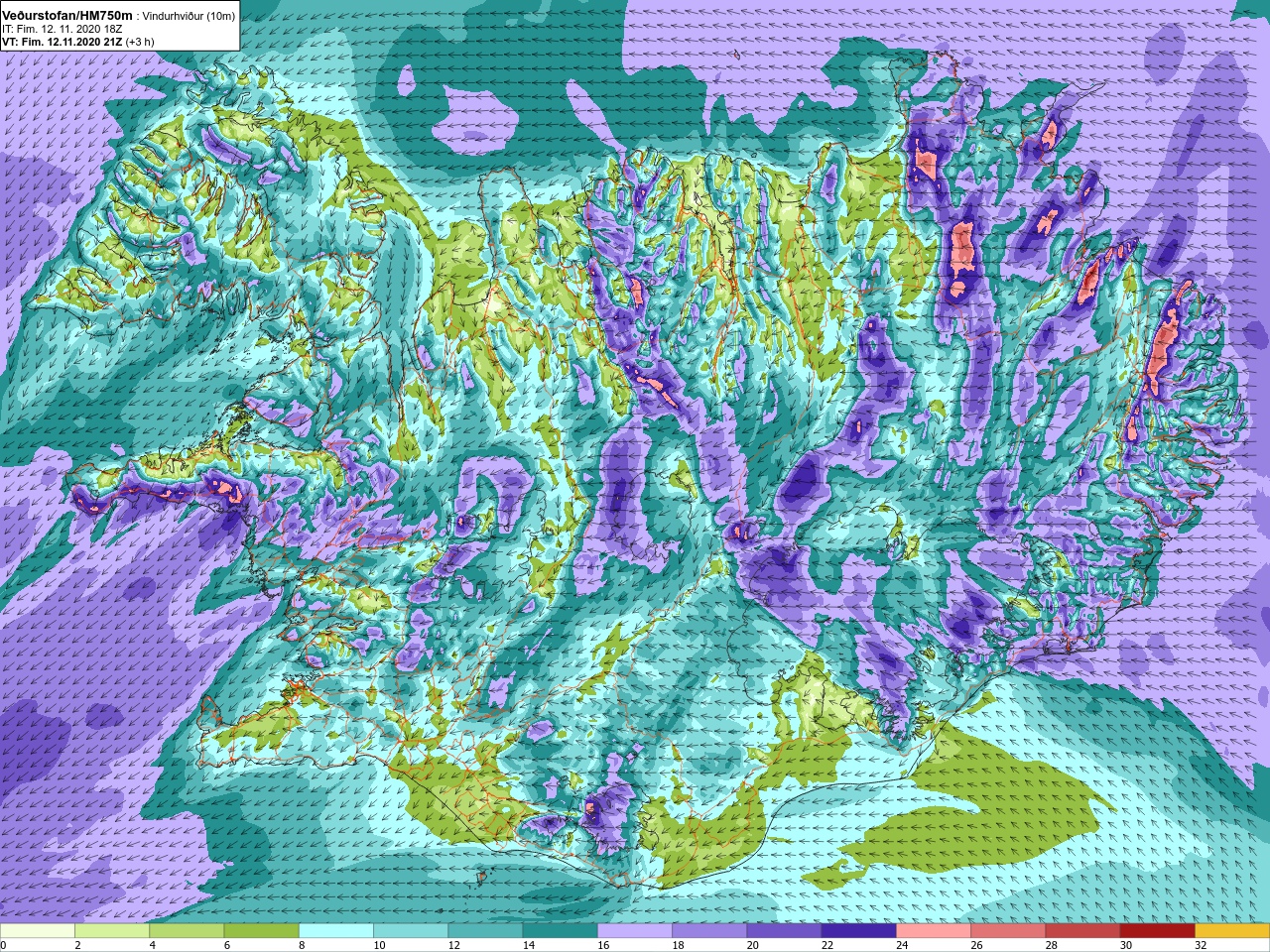Click the 18–20 light purple legend swatch
This screenshot has height=952, width=1270.
click(x=709, y=931)
